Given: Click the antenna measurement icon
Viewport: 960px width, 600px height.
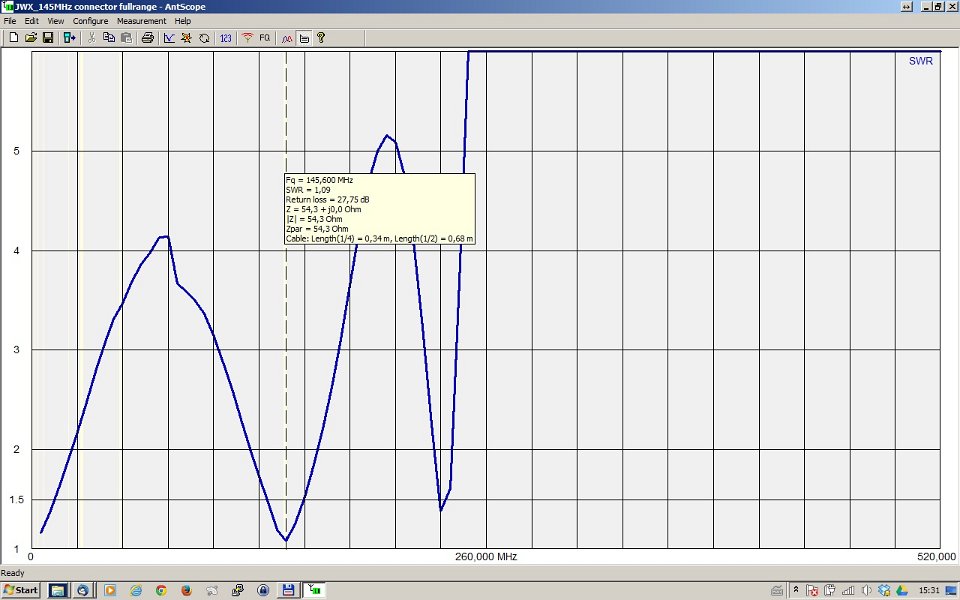Looking at the screenshot, I should click(x=247, y=38).
